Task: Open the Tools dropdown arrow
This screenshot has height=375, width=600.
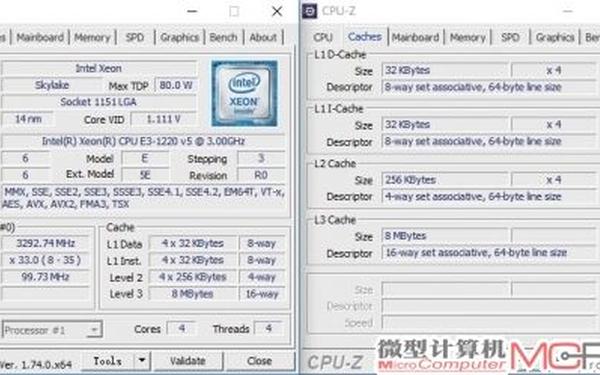Action: [142, 360]
